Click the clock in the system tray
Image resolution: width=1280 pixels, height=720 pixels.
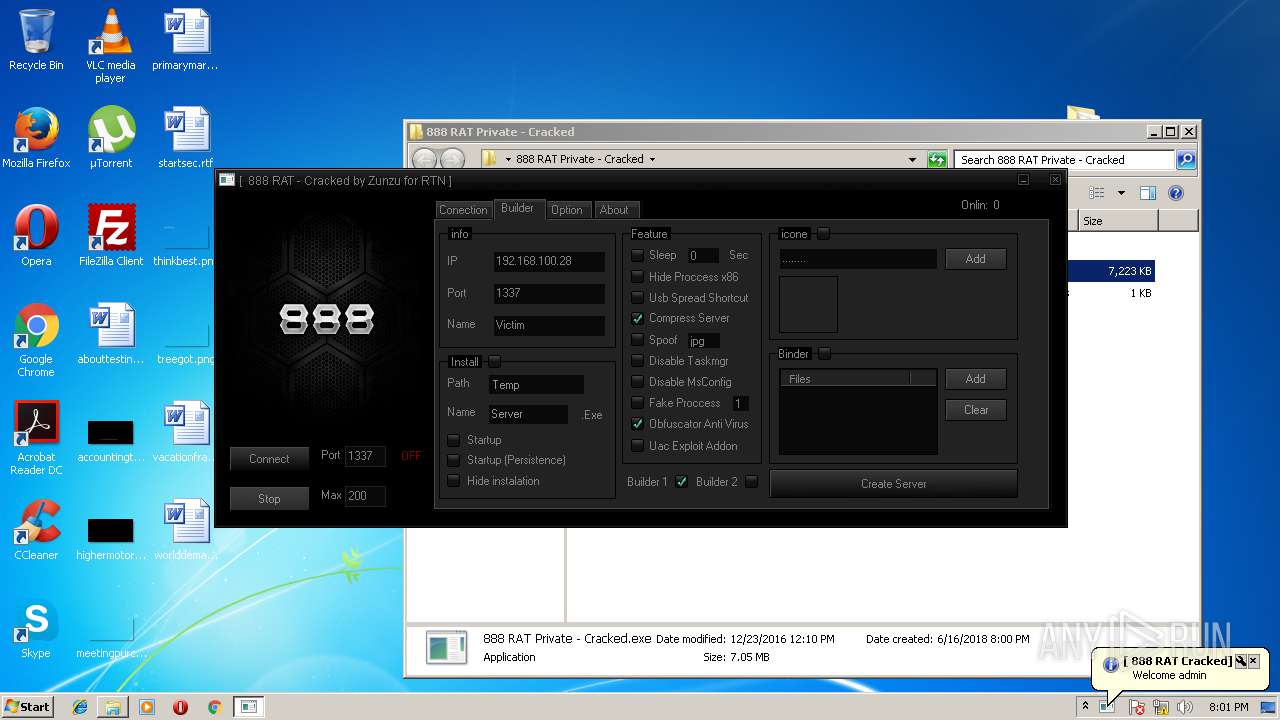1228,707
